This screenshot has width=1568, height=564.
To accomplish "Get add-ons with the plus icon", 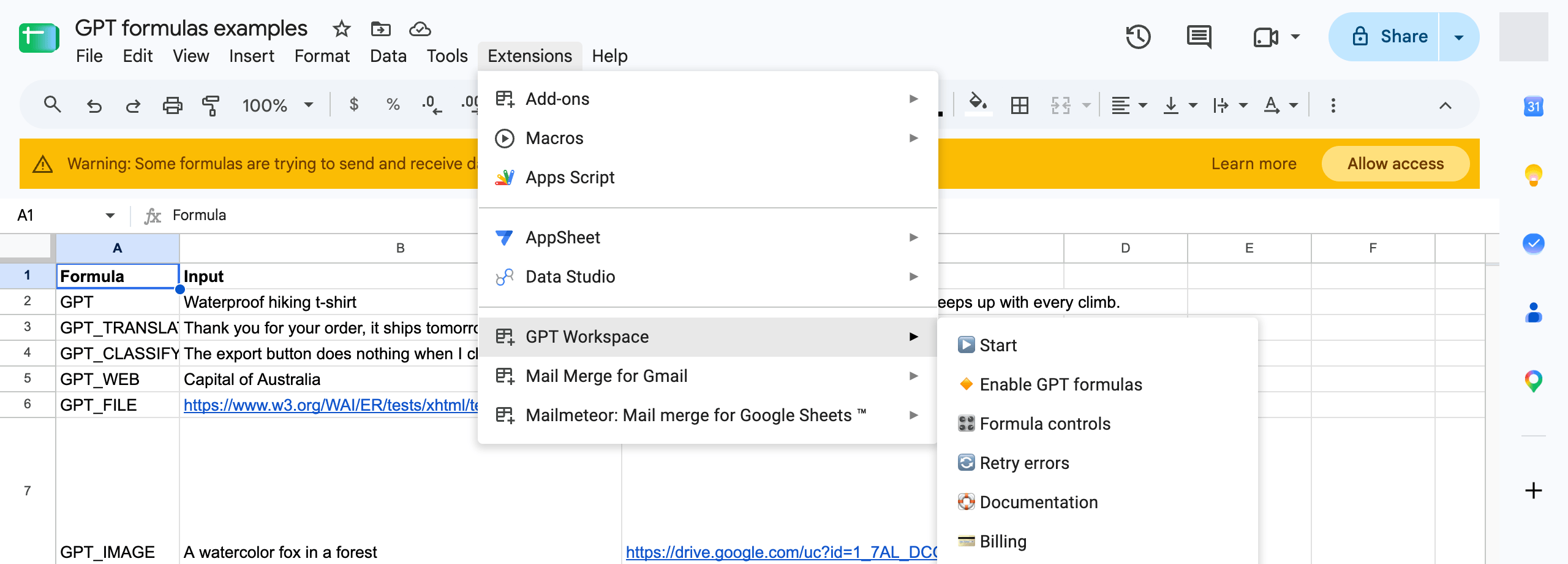I will click(x=1533, y=490).
